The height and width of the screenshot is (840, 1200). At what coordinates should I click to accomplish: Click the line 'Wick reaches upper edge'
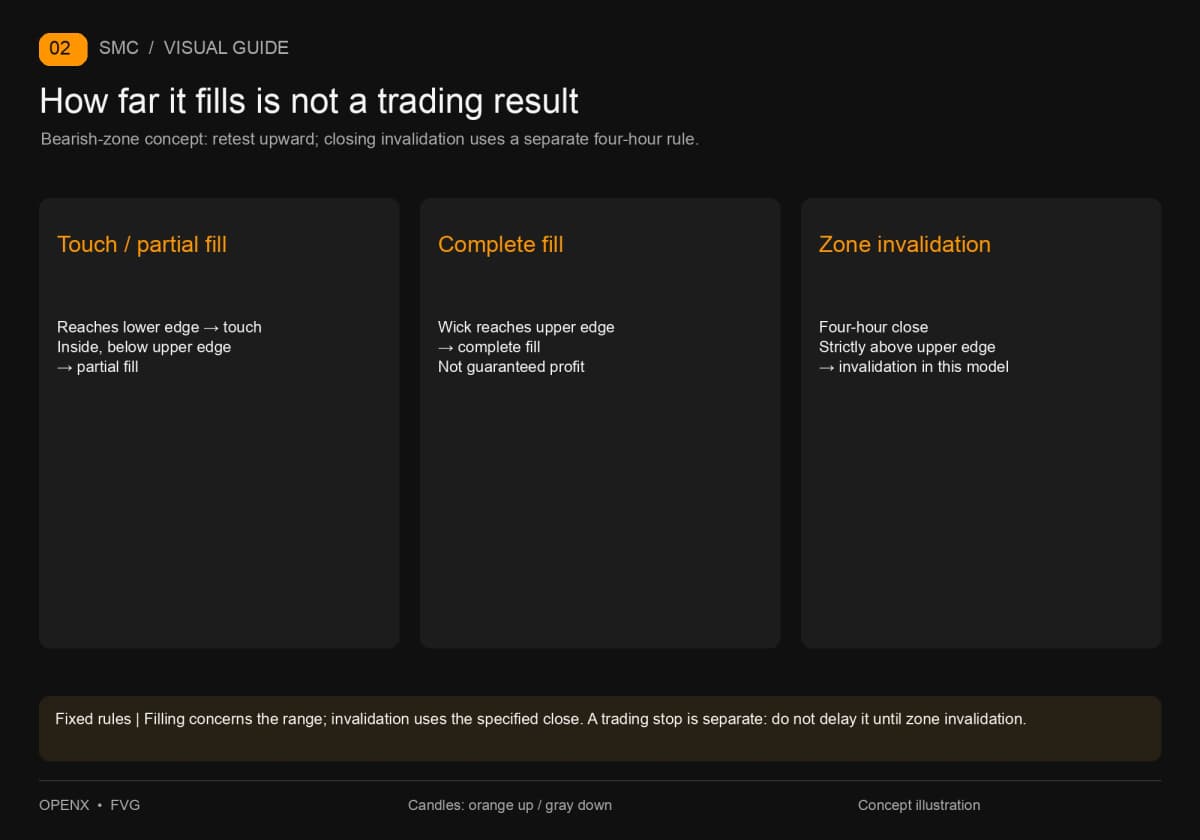[x=526, y=327]
